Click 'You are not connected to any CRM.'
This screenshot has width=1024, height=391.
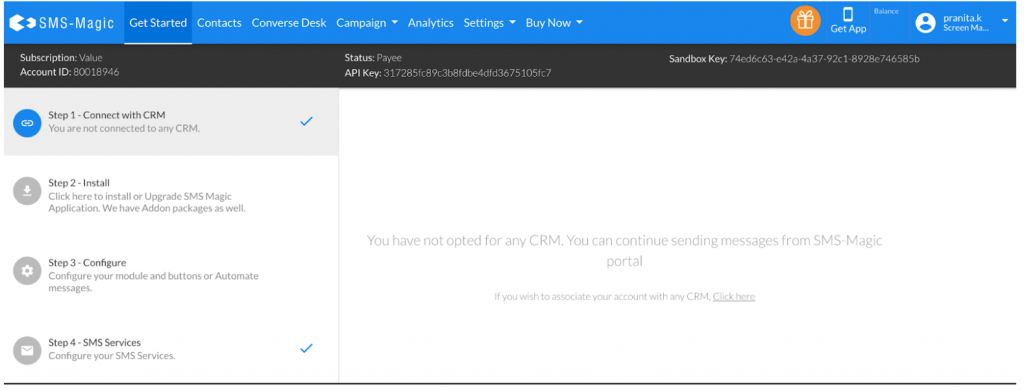(x=124, y=129)
